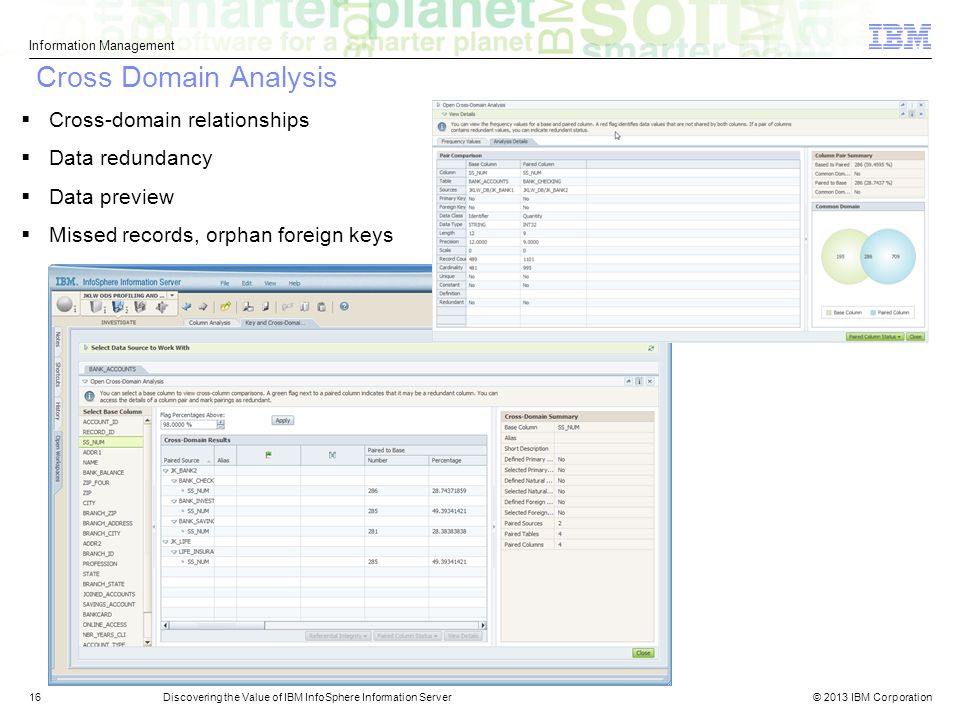The height and width of the screenshot is (720, 960).
Task: Collapse the BANK_SAVIN table node
Action: click(174, 522)
